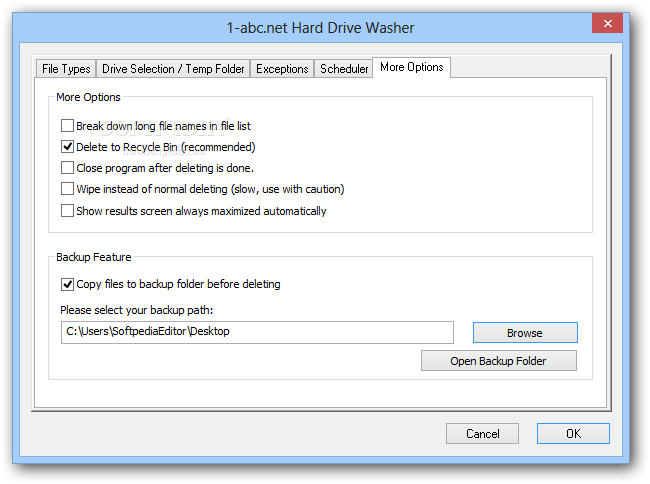Confirm settings with OK
This screenshot has width=650, height=484.
point(573,433)
